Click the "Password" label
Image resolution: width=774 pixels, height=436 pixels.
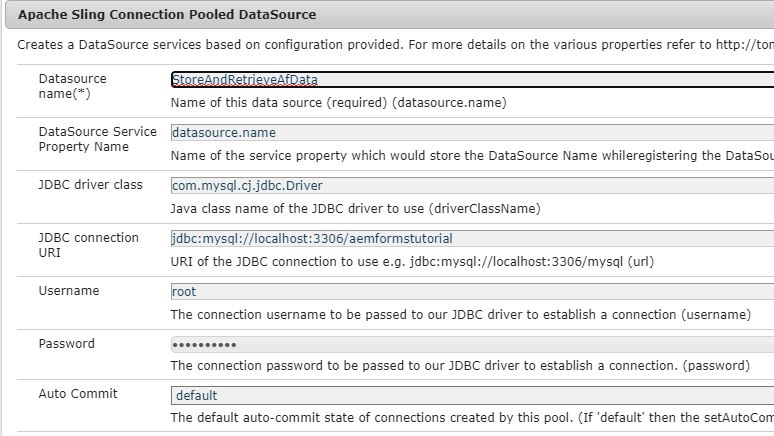(66, 344)
